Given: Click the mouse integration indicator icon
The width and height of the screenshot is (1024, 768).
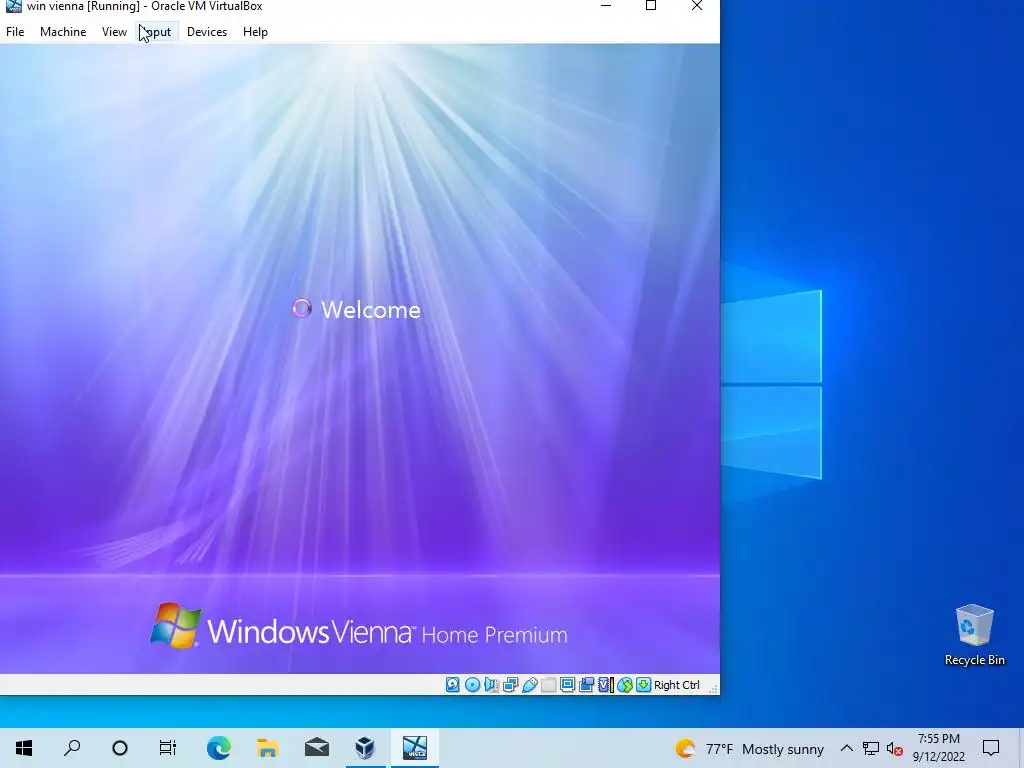Looking at the screenshot, I should (625, 684).
